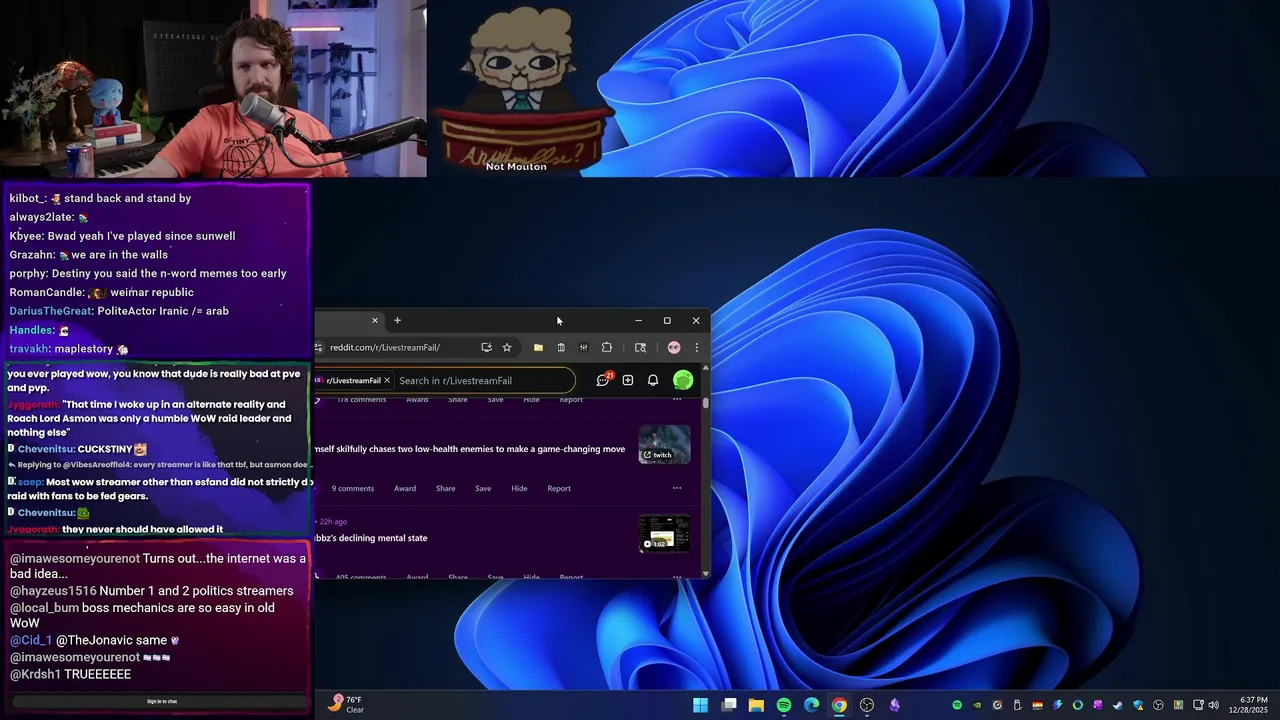Click the OBS system tray icon
This screenshot has height=720, width=1280.
[1158, 705]
